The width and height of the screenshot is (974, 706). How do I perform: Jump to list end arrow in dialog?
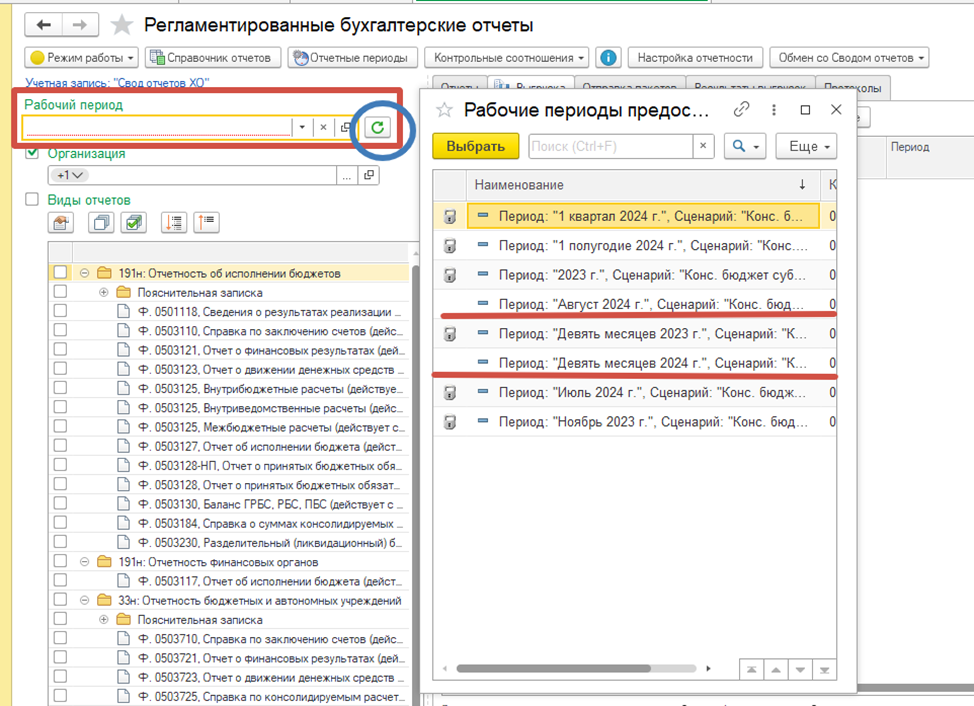click(824, 670)
